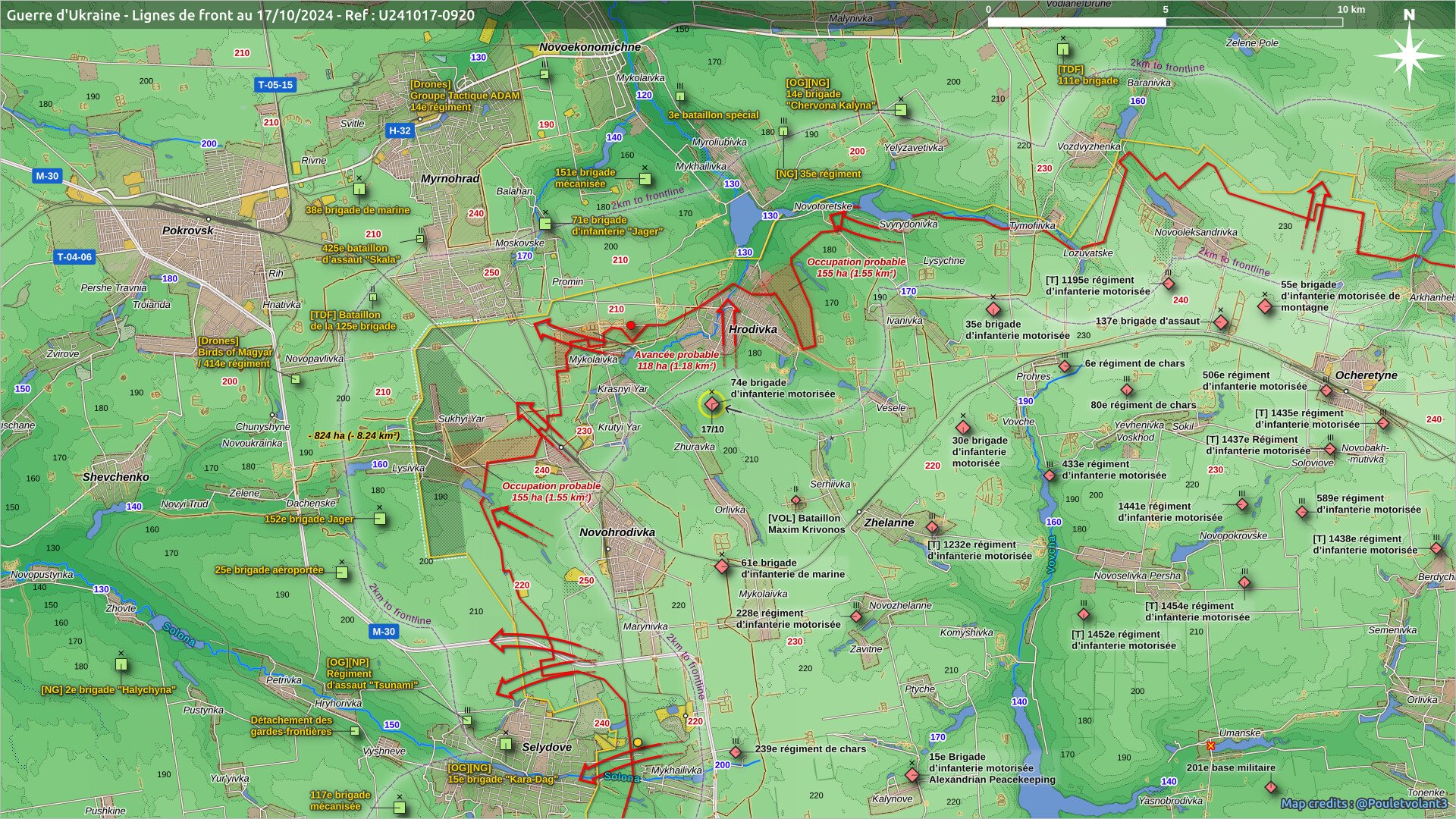
Task: Select the 111e brigade TDF unit symbol
Action: (x=1063, y=49)
